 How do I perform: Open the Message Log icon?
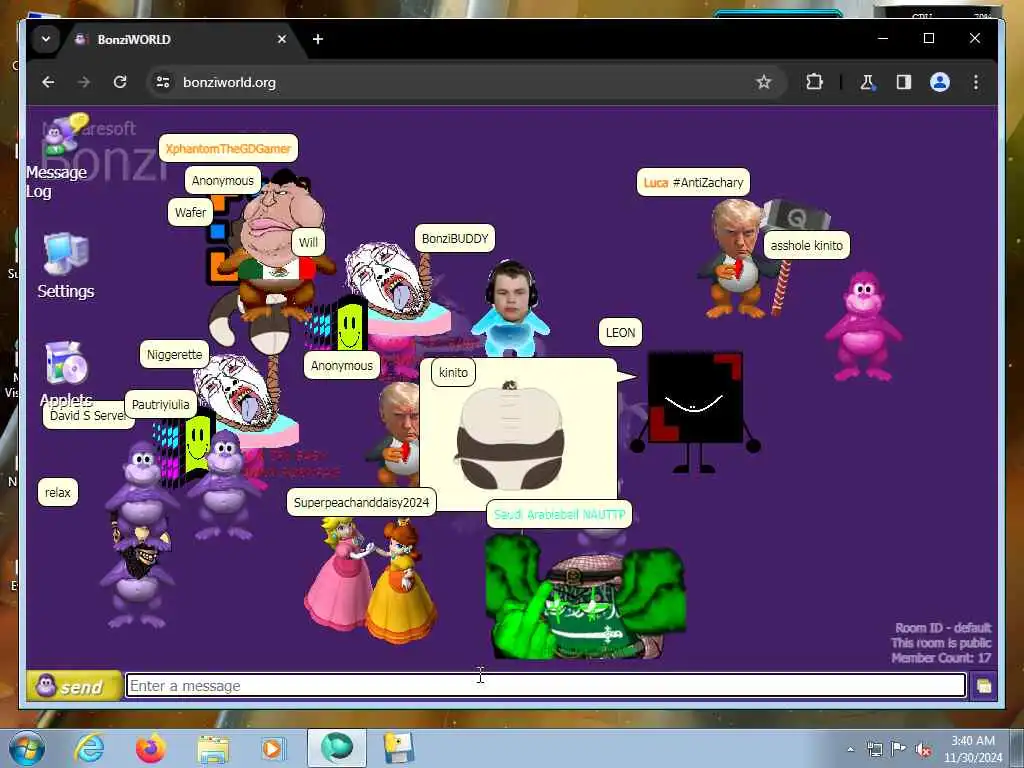(x=65, y=134)
